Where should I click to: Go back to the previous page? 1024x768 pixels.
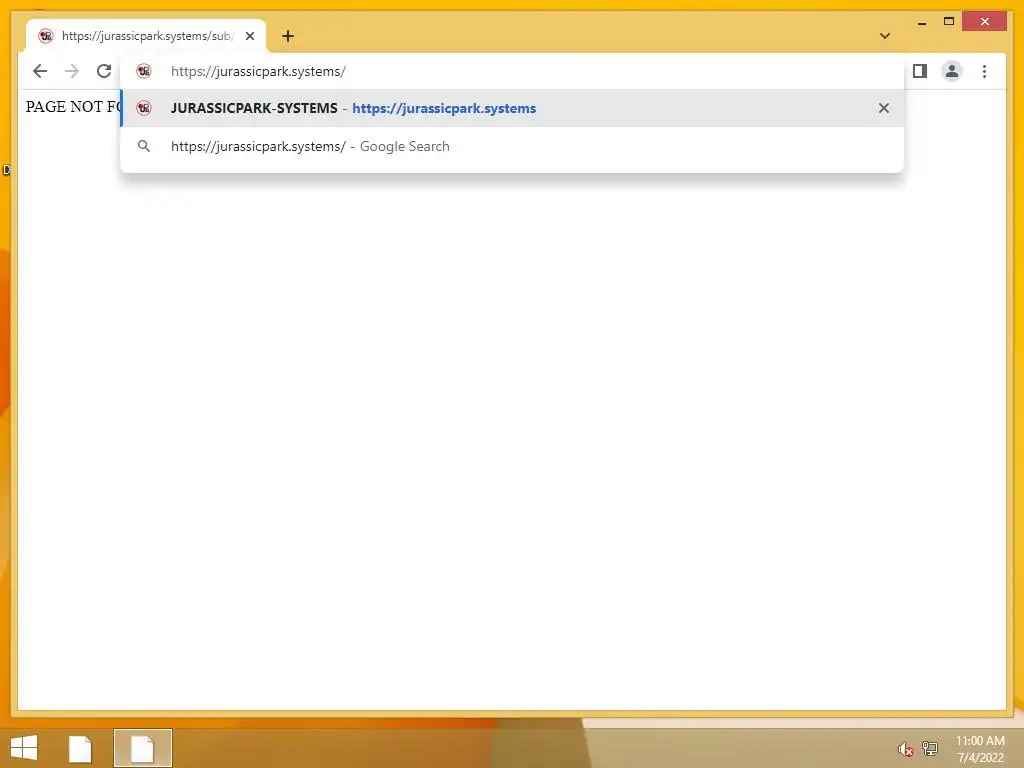click(40, 71)
